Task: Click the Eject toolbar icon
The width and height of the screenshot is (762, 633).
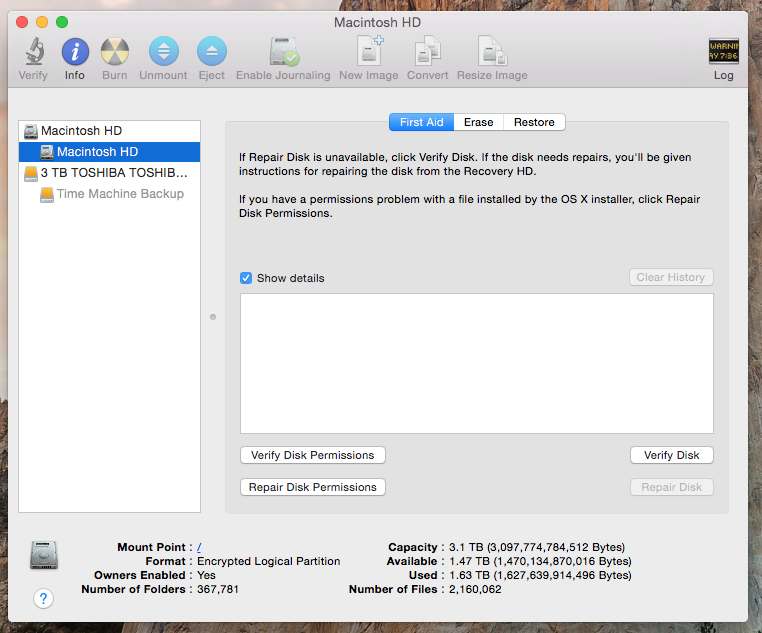Action: (x=212, y=51)
